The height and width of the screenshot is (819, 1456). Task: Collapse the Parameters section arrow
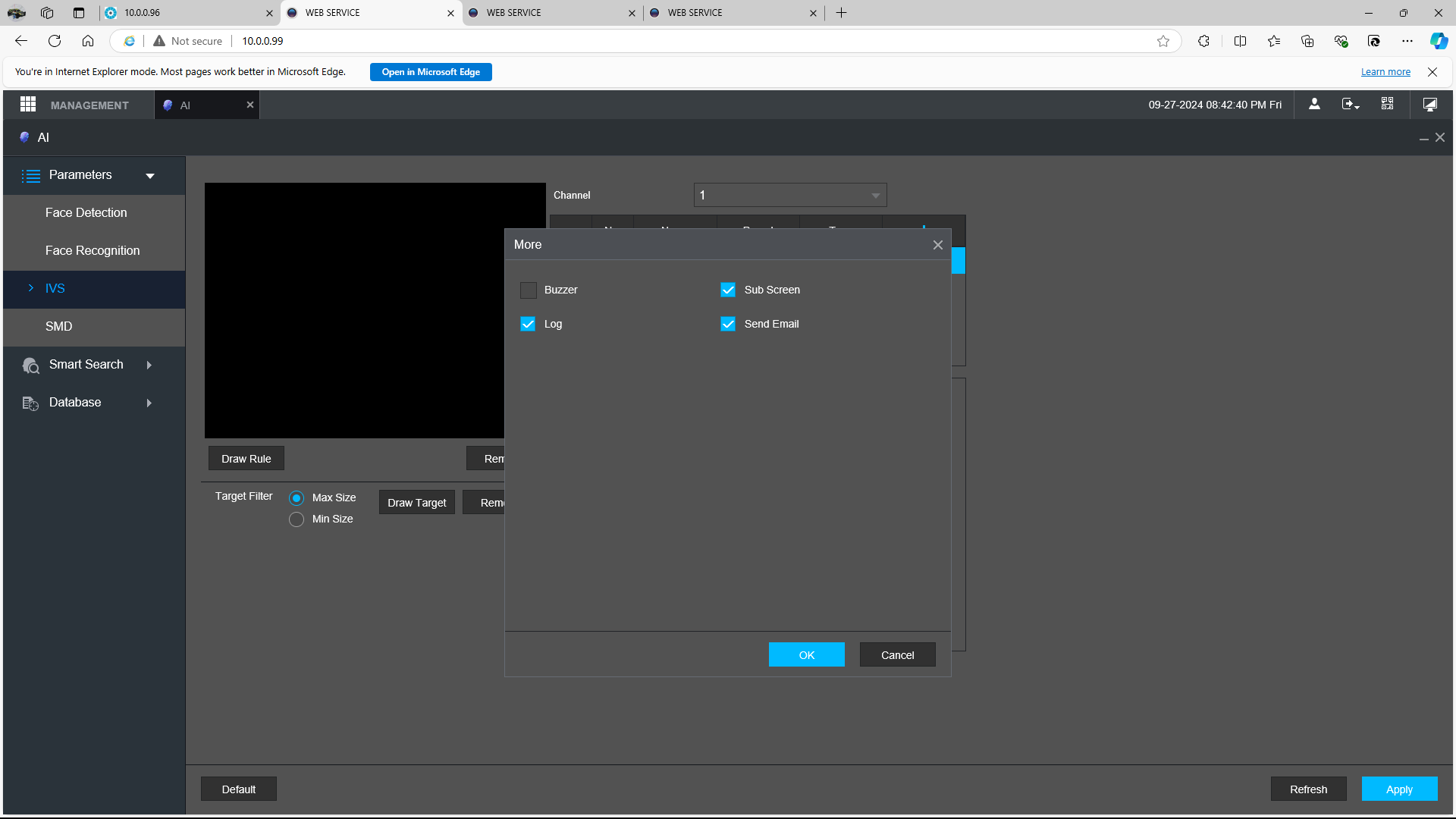[150, 176]
